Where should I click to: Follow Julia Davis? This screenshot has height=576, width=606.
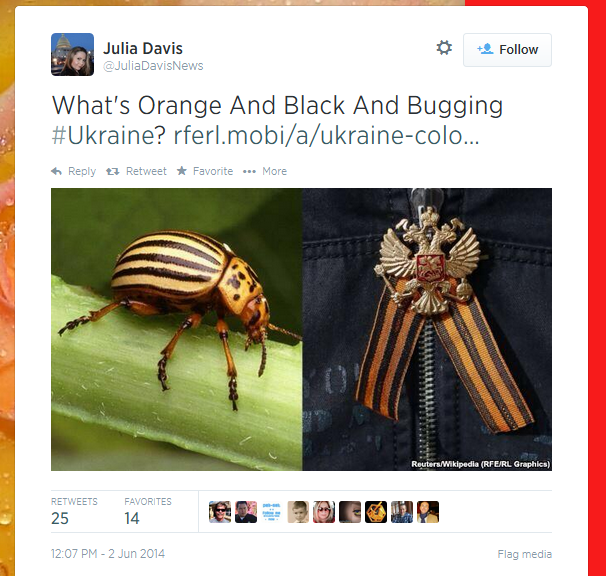(507, 50)
